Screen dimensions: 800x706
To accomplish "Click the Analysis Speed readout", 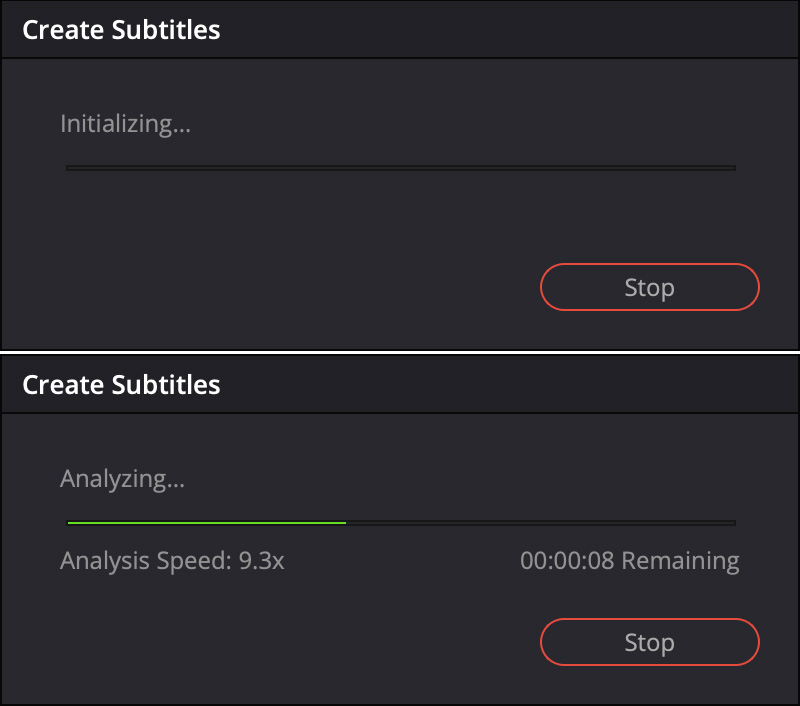I will click(172, 561).
